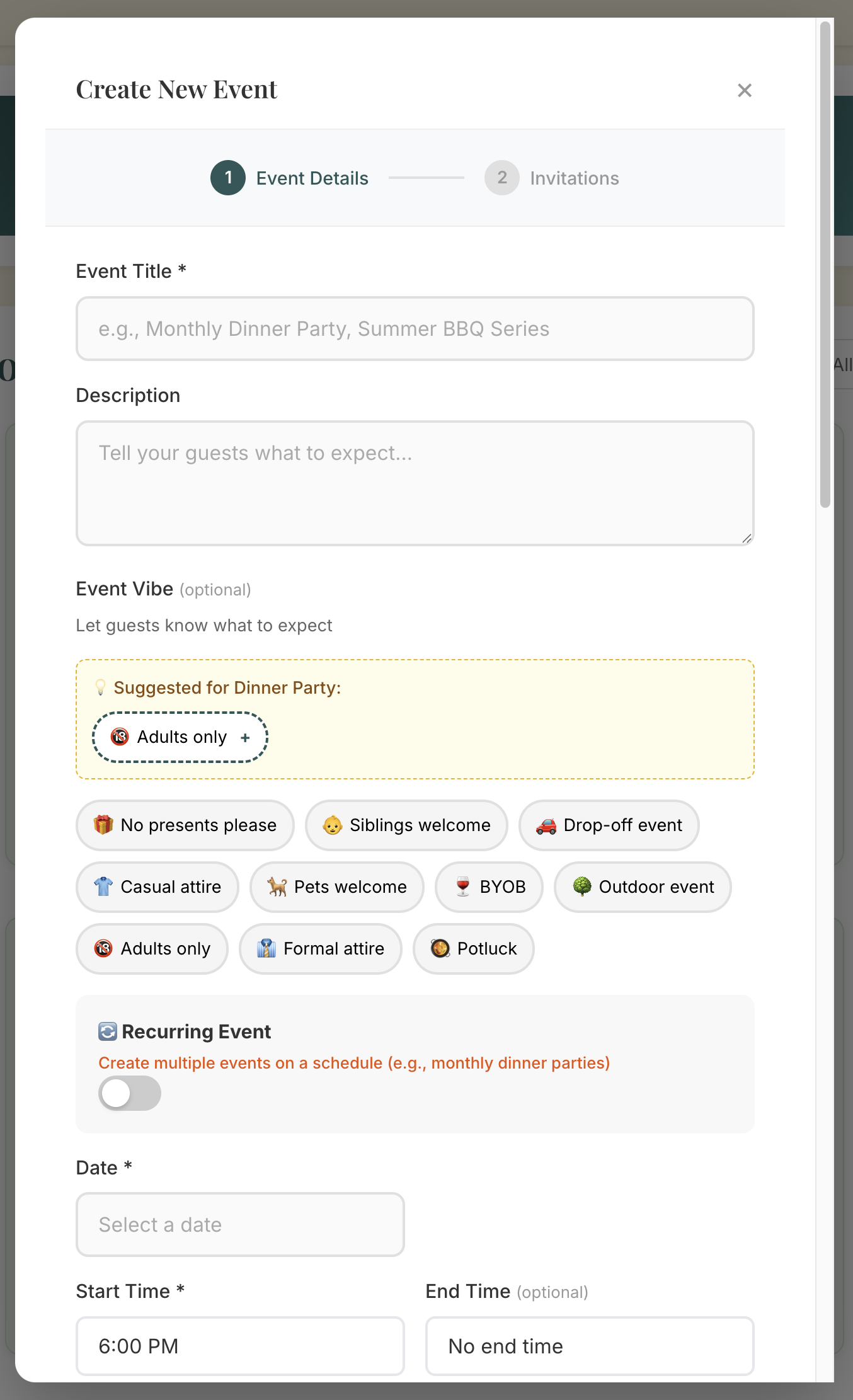Open the End Time dropdown
This screenshot has height=1400, width=853.
pos(590,1346)
